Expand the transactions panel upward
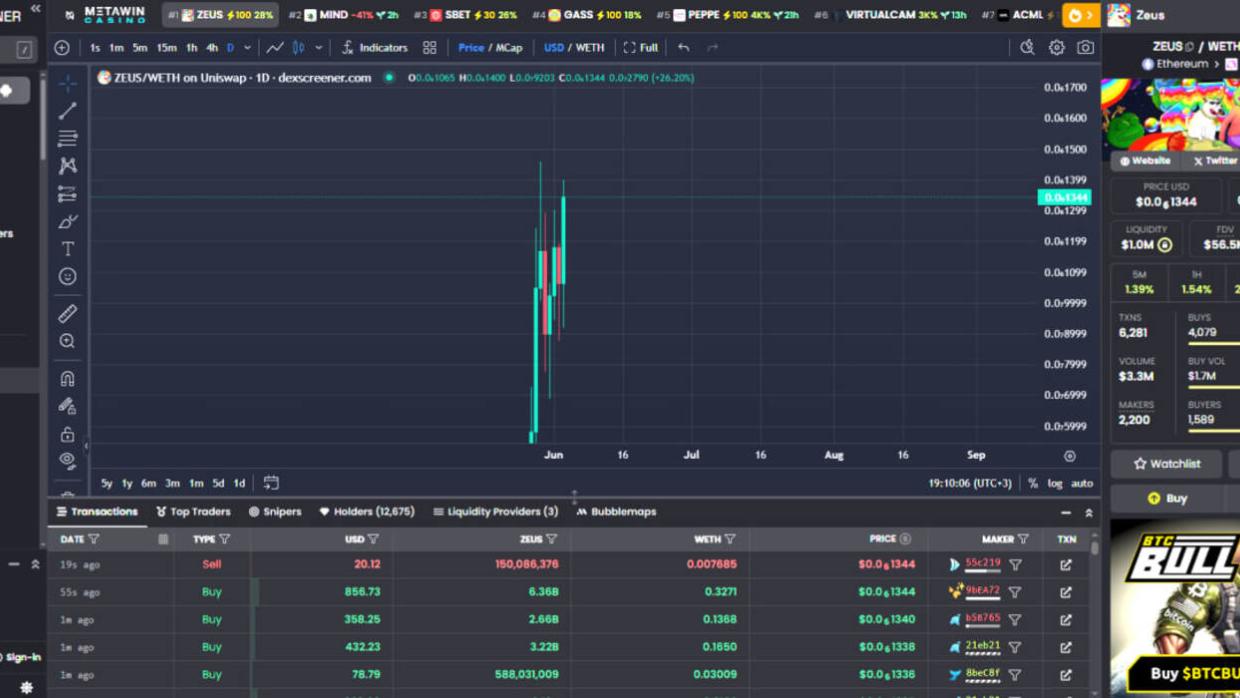Image resolution: width=1240 pixels, height=698 pixels. coord(1089,512)
